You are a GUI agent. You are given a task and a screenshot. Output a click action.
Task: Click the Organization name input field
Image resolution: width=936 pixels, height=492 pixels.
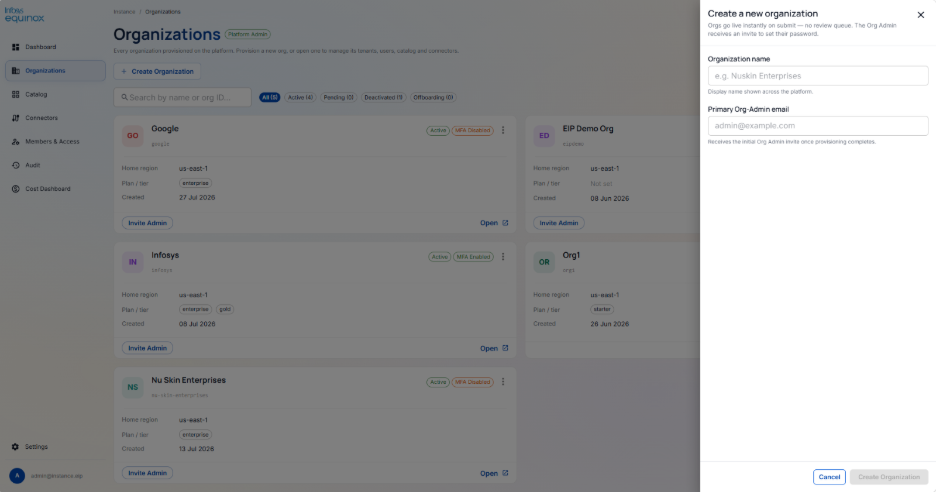pos(818,76)
